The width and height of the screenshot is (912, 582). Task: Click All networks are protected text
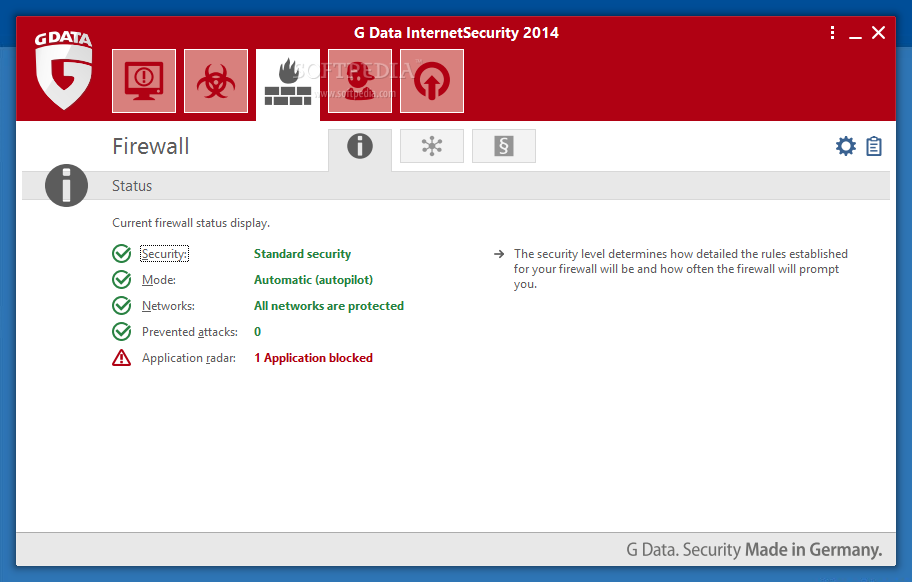329,306
